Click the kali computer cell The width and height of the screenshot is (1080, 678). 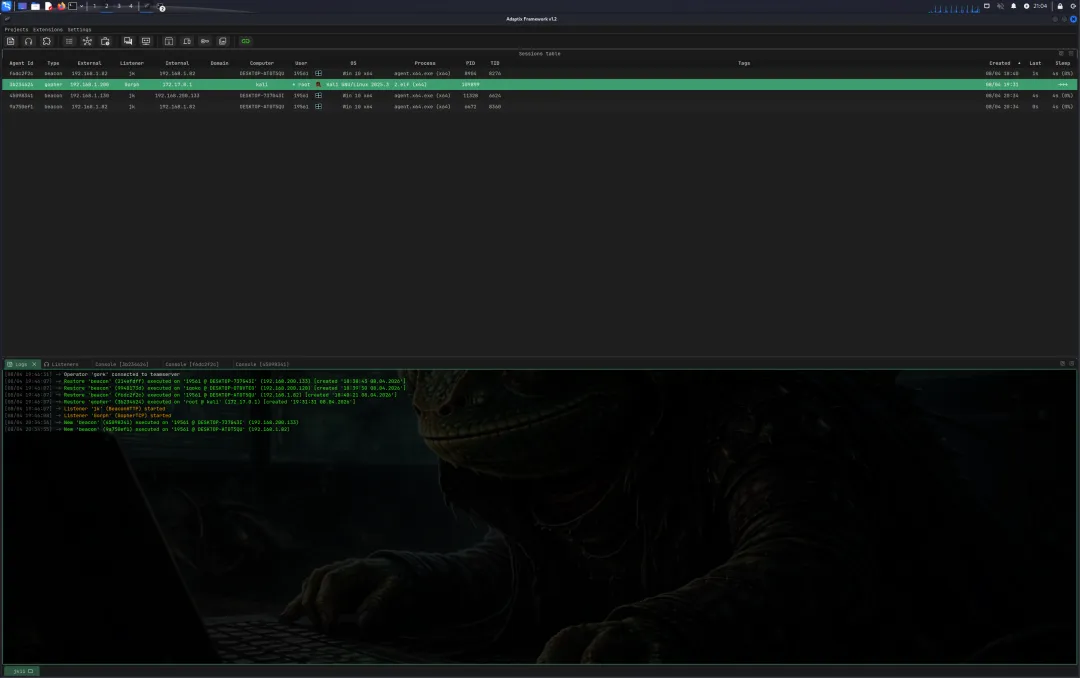(262, 84)
